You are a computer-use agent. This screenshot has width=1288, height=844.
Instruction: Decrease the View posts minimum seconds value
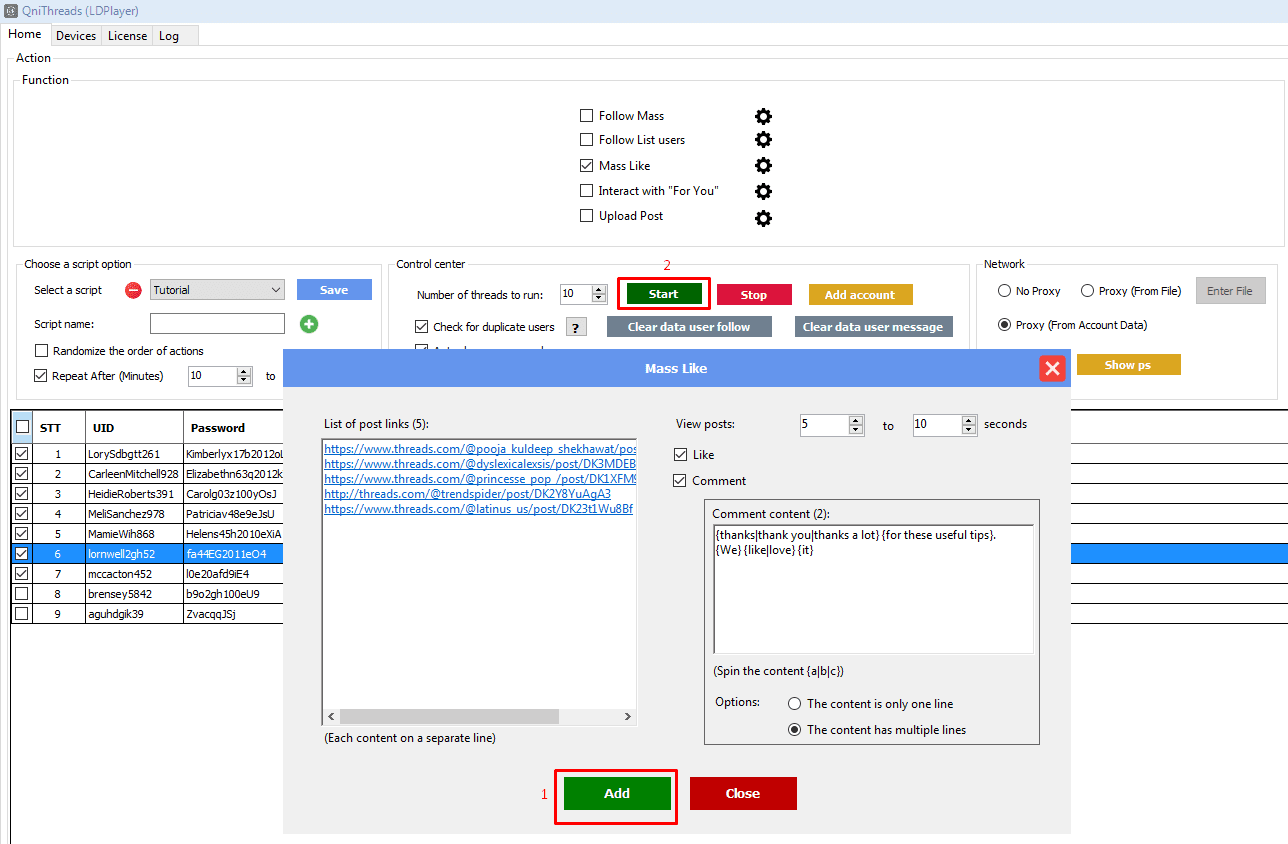click(856, 430)
